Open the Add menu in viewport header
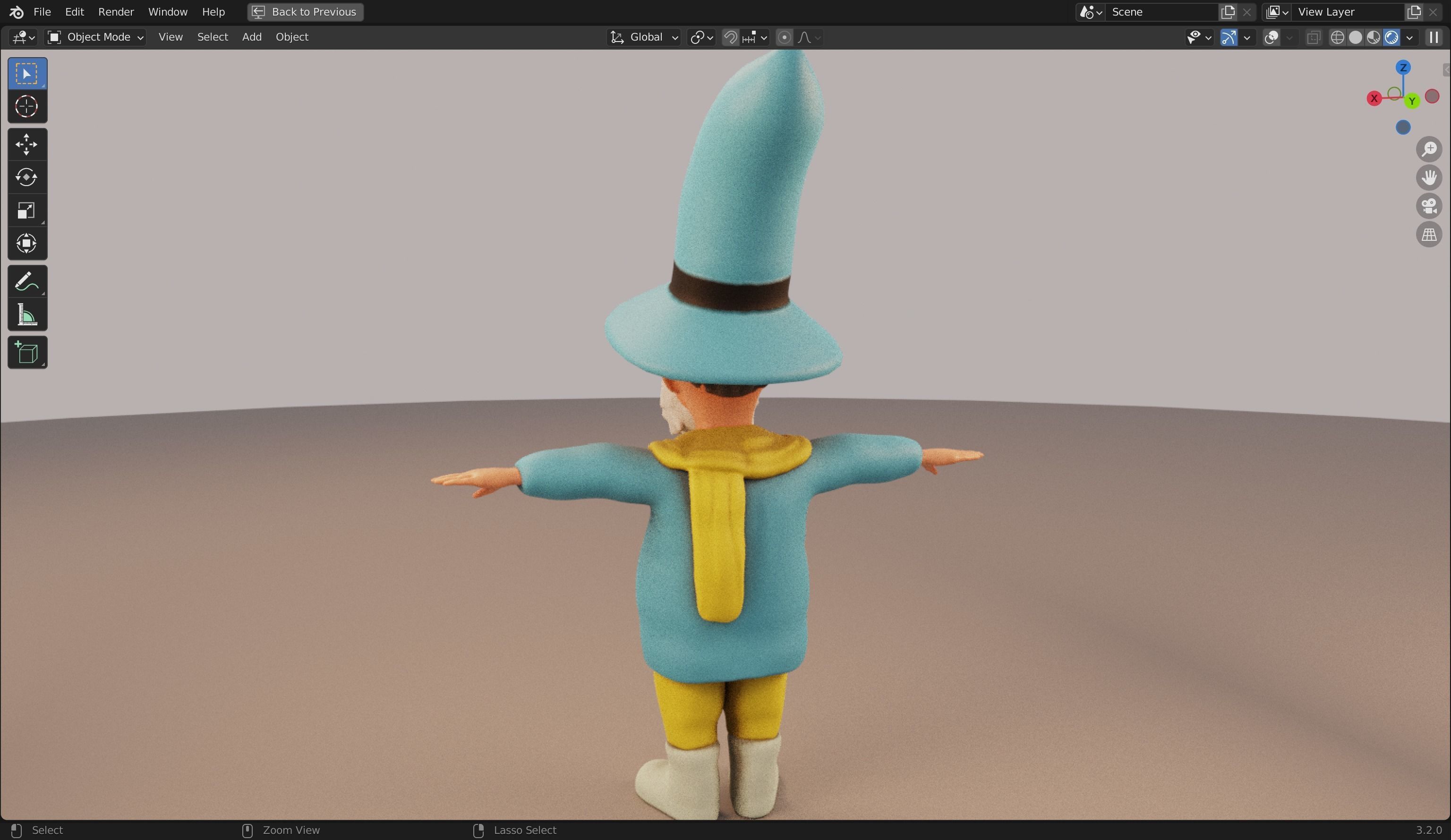Screen dimensions: 1451x840 click(x=252, y=37)
